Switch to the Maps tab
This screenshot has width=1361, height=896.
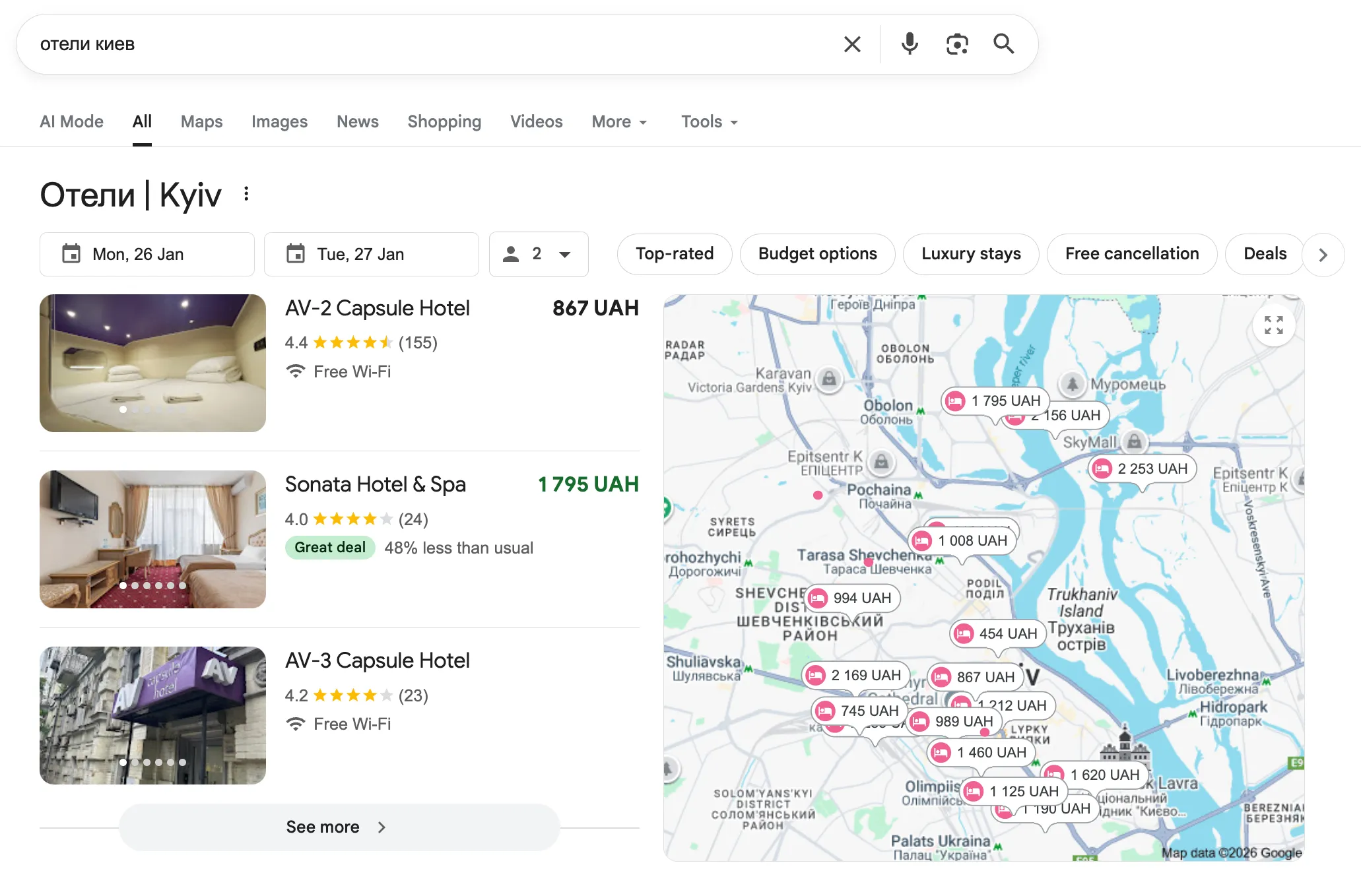pos(201,122)
